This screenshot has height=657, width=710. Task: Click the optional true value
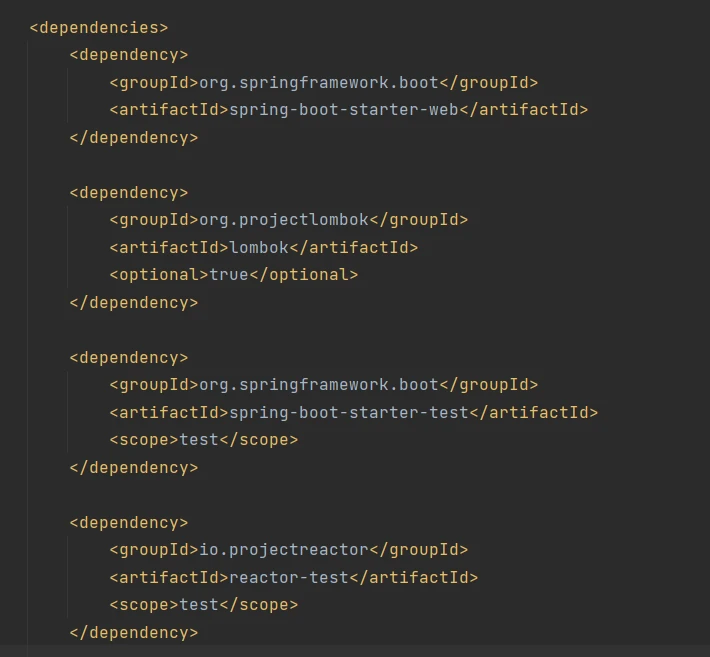pyautogui.click(x=228, y=275)
